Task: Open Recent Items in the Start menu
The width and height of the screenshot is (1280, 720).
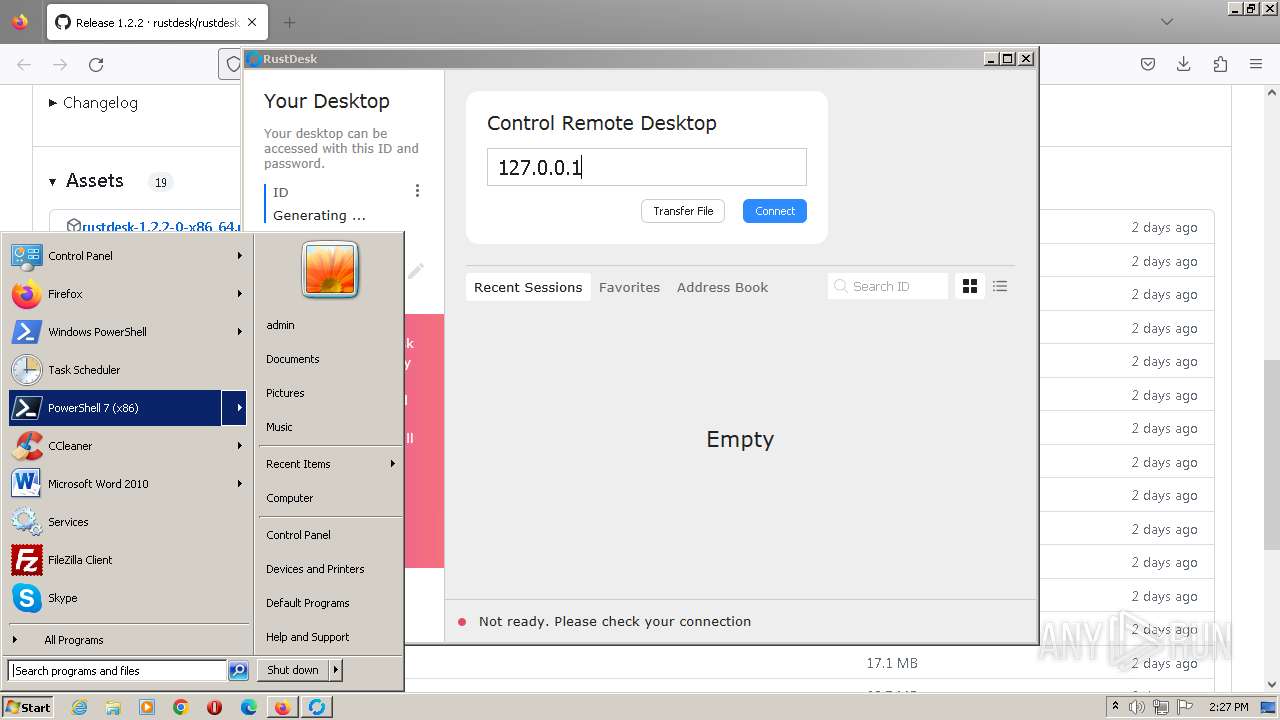Action: [330, 464]
